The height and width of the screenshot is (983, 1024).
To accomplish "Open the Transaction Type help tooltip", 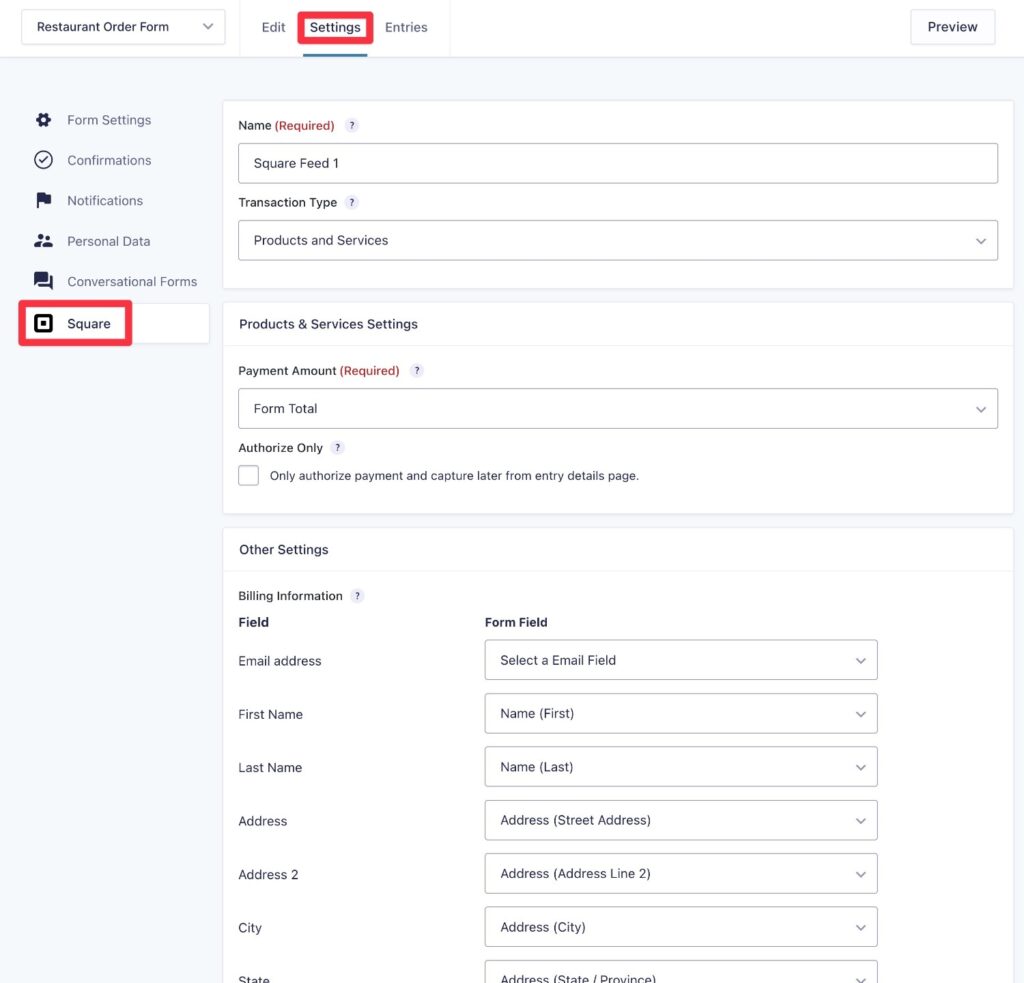I will (351, 202).
